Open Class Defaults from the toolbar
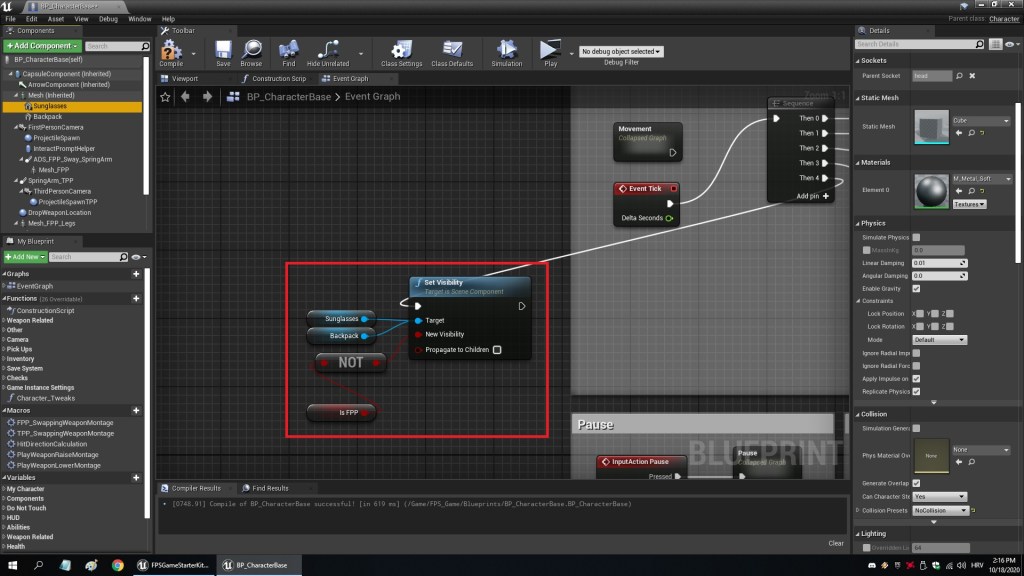Viewport: 1024px width, 576px height. pyautogui.click(x=452, y=49)
